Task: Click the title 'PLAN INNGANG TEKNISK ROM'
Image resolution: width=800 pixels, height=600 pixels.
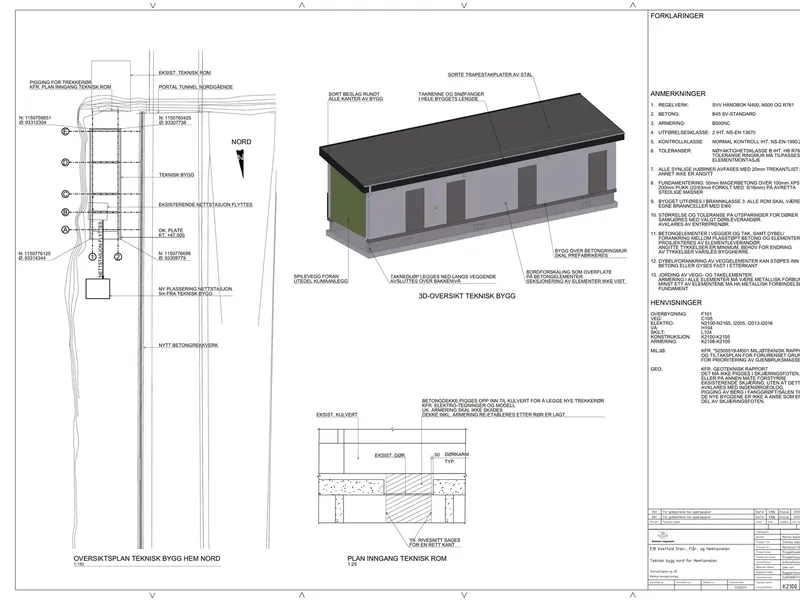Action: pos(397,559)
